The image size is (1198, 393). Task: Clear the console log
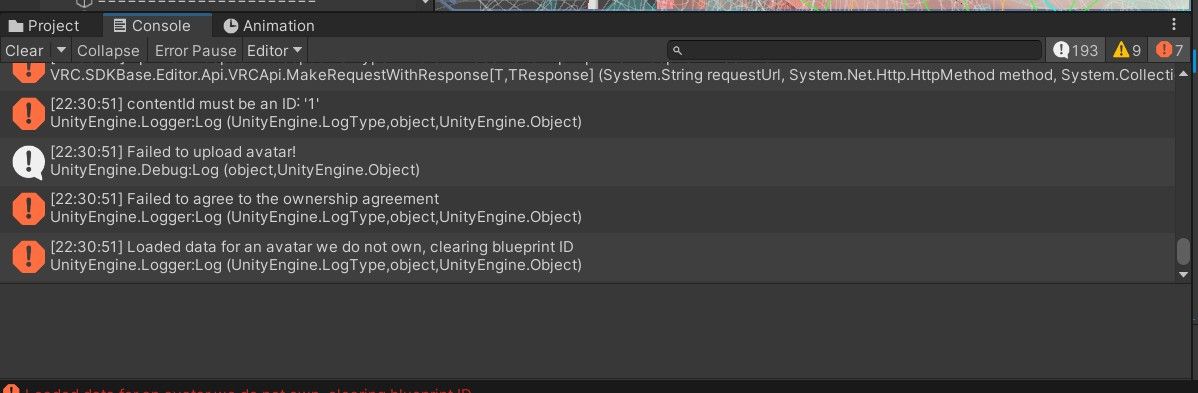(25, 50)
